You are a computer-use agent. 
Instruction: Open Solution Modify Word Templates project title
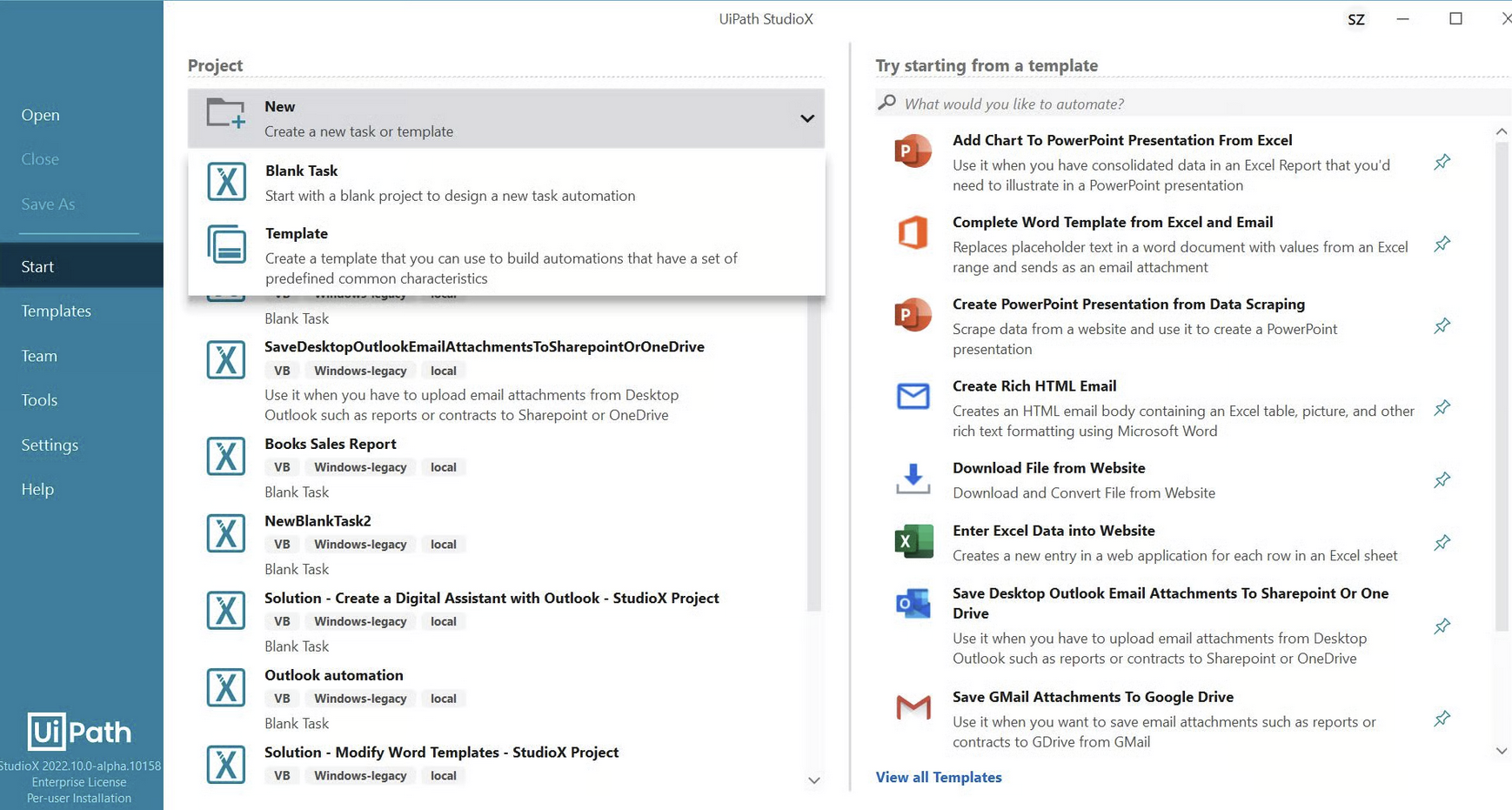tap(442, 752)
